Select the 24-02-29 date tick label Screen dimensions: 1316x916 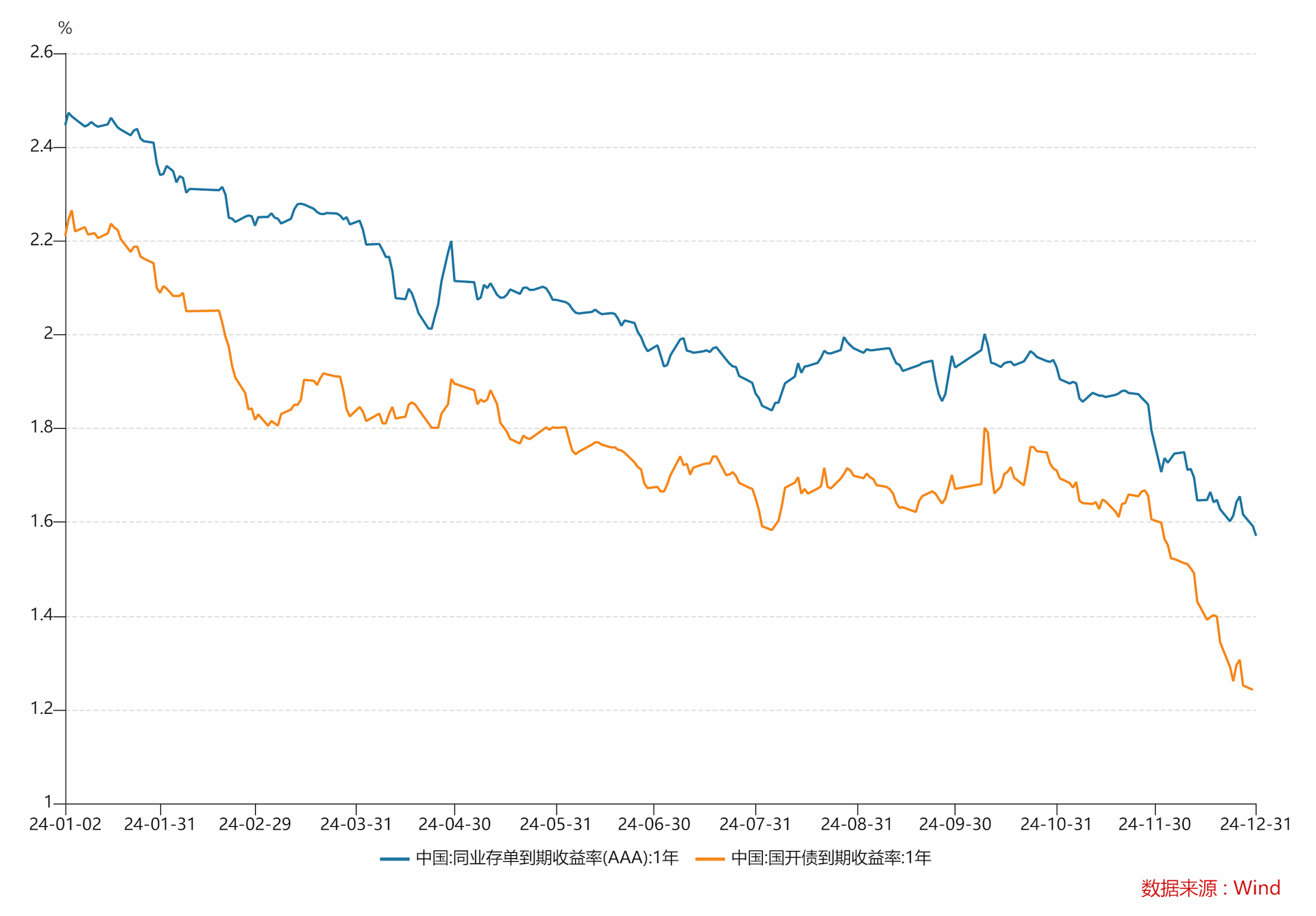[255, 824]
